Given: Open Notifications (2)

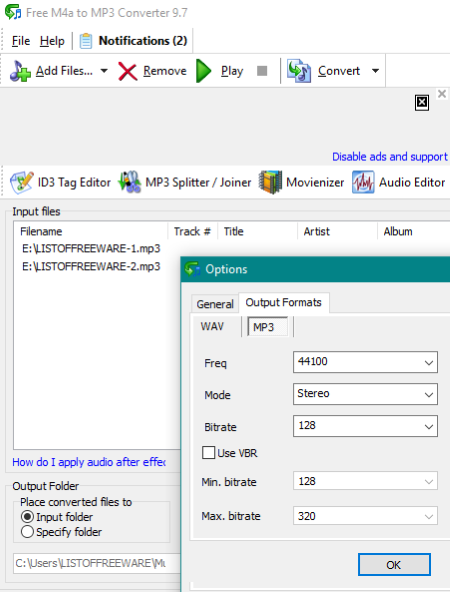Looking at the screenshot, I should coord(143,41).
